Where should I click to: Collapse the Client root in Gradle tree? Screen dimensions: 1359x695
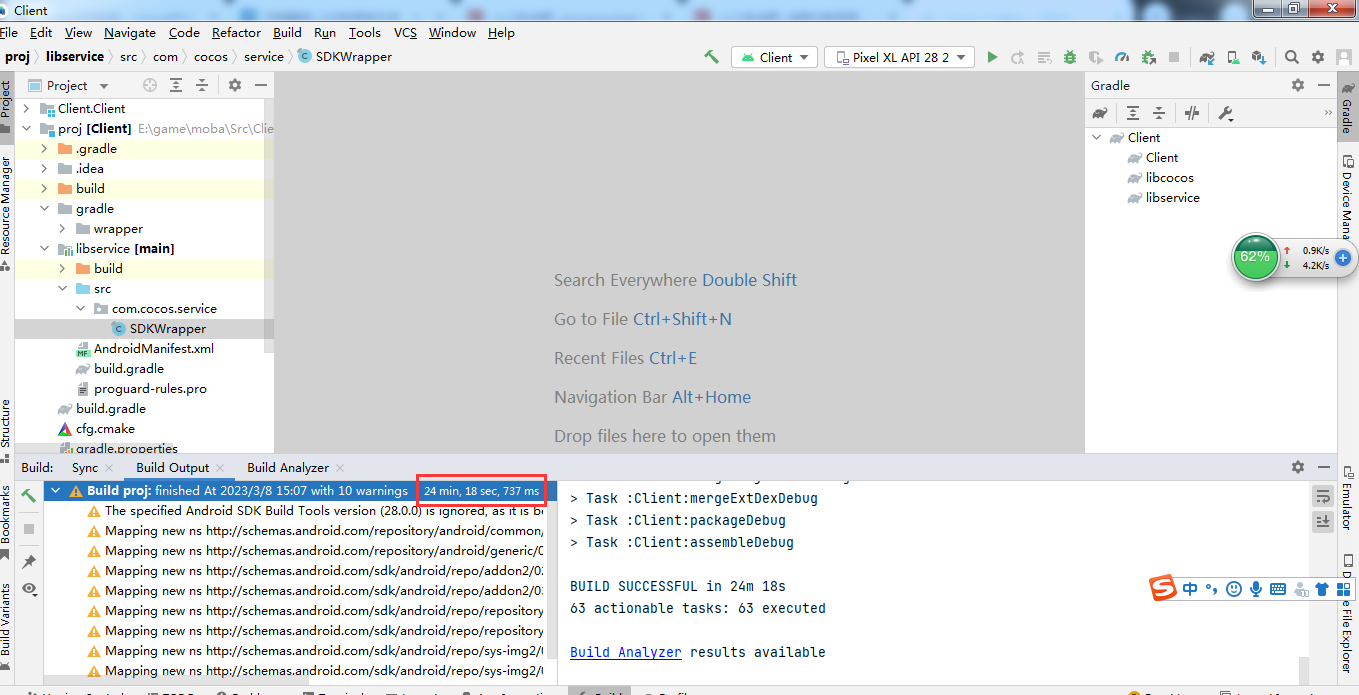1097,138
